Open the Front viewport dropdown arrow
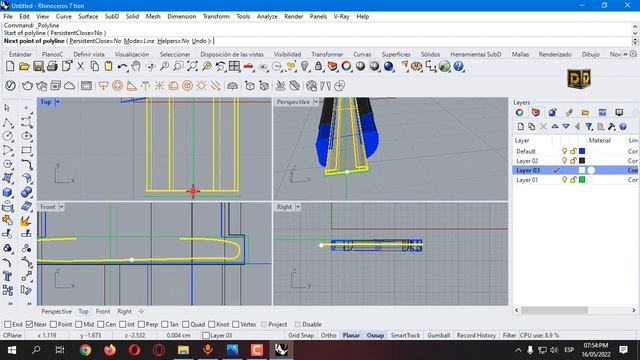 click(62, 207)
